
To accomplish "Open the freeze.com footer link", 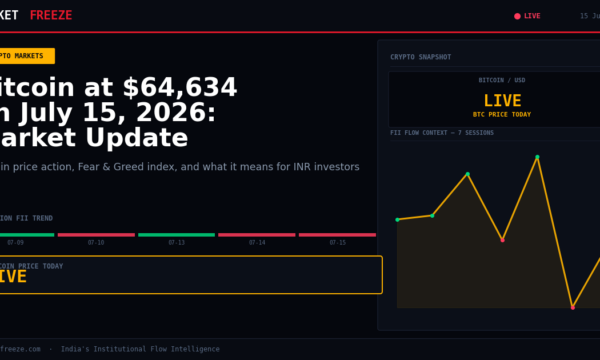I will (x=20, y=349).
